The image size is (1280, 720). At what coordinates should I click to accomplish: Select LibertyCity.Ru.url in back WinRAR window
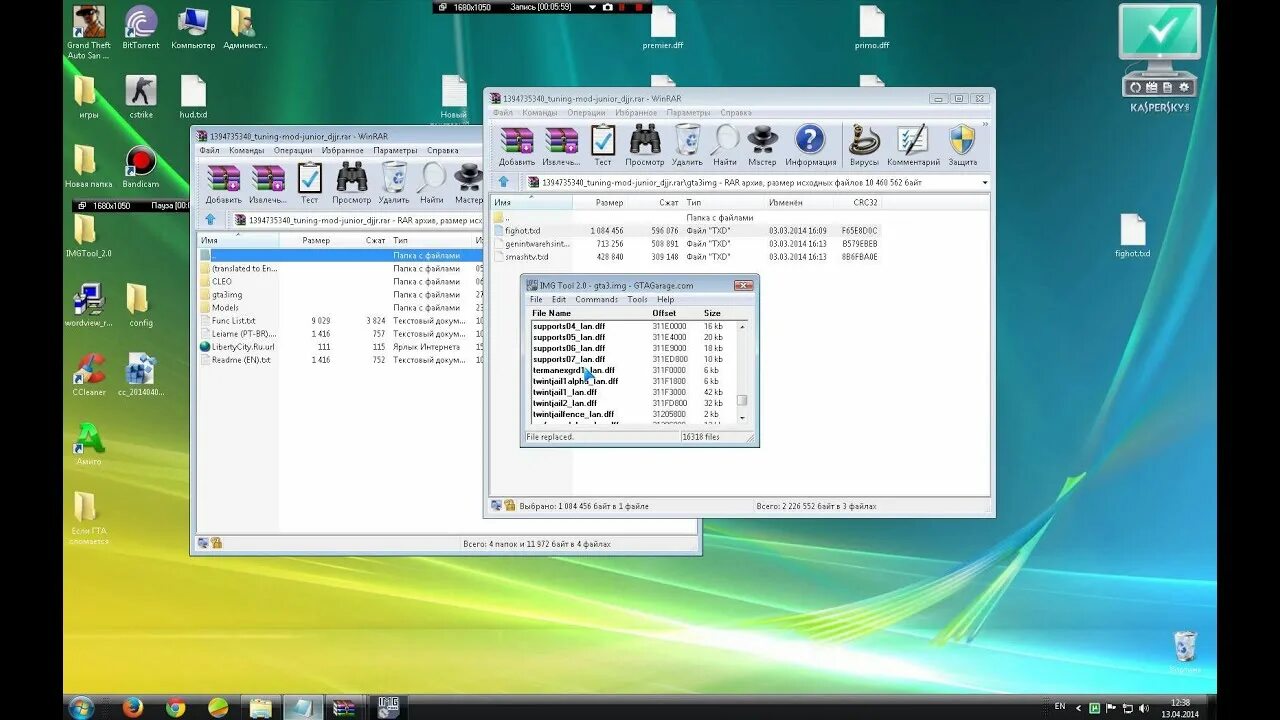tap(242, 346)
